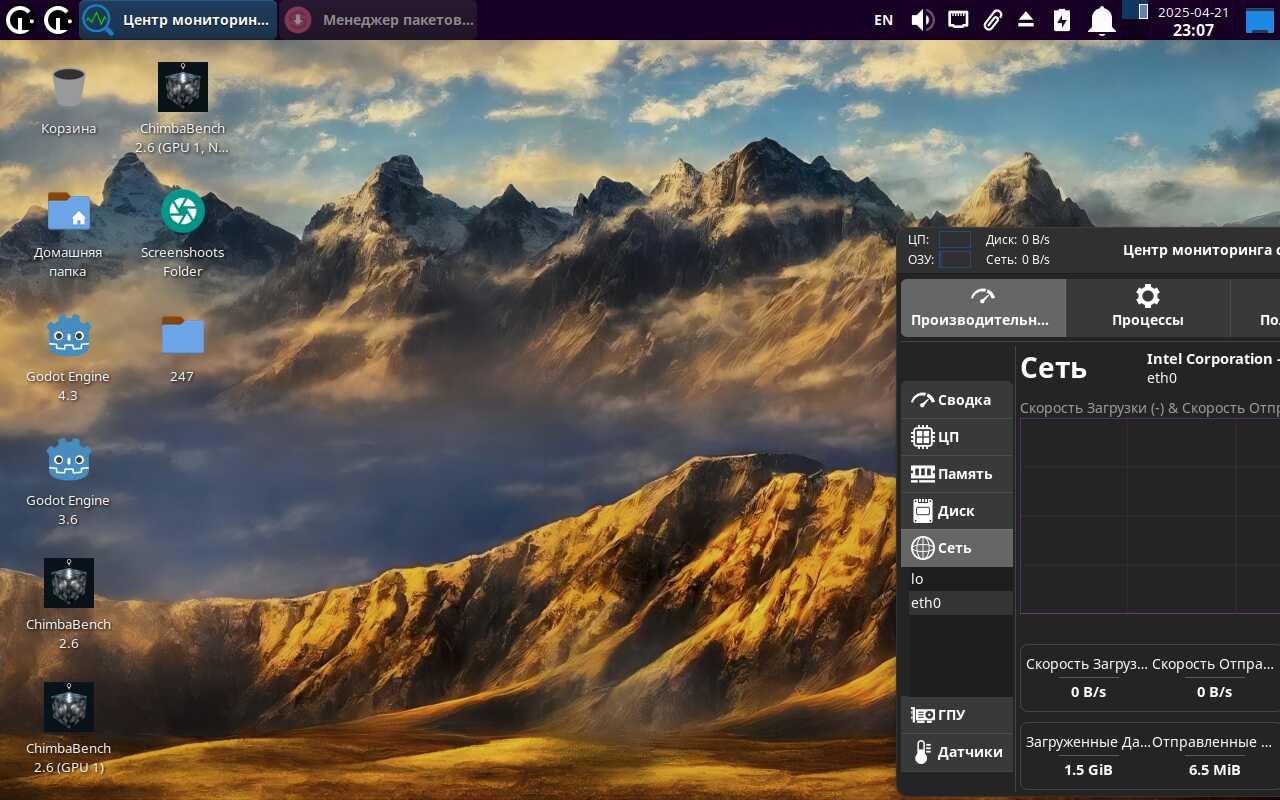This screenshot has width=1280, height=800.
Task: Switch to the Процессы tab
Action: [x=1148, y=308]
